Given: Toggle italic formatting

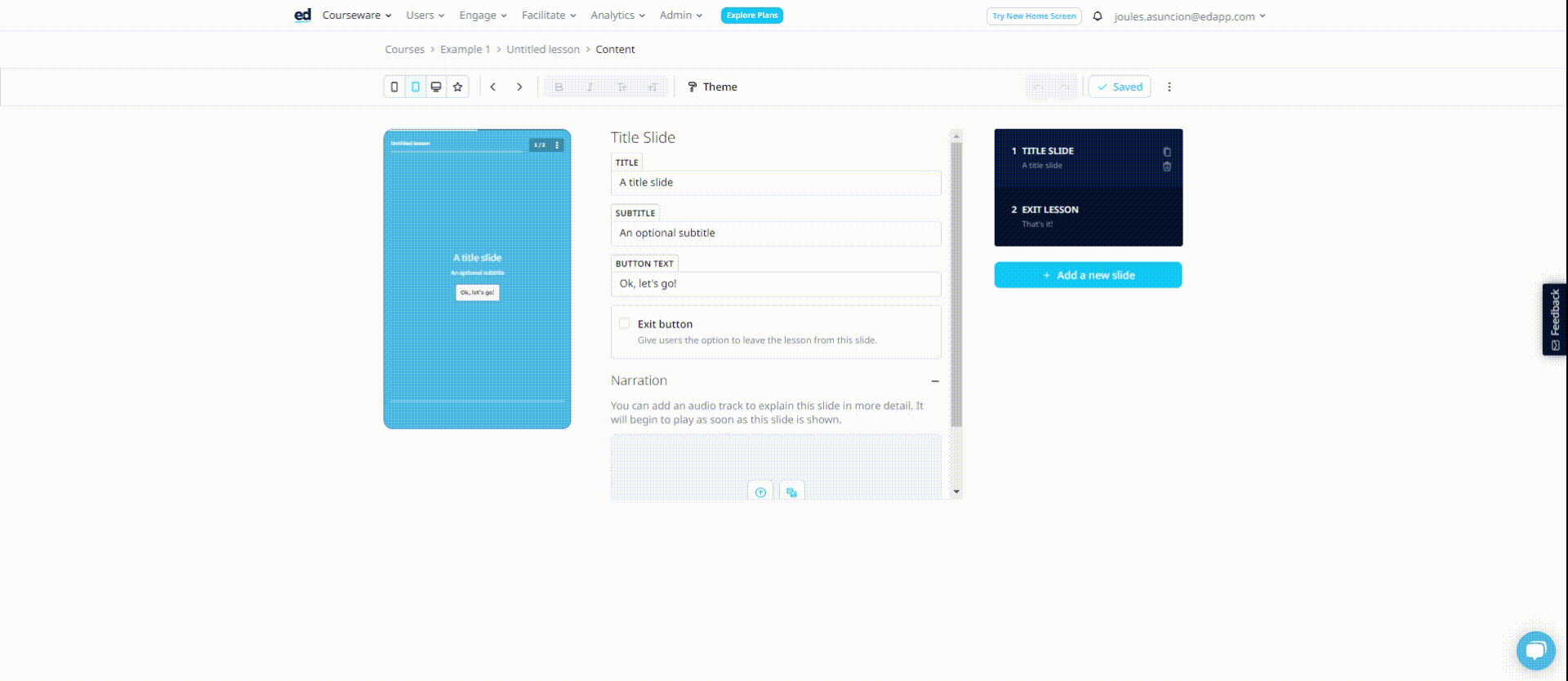Looking at the screenshot, I should (x=590, y=87).
